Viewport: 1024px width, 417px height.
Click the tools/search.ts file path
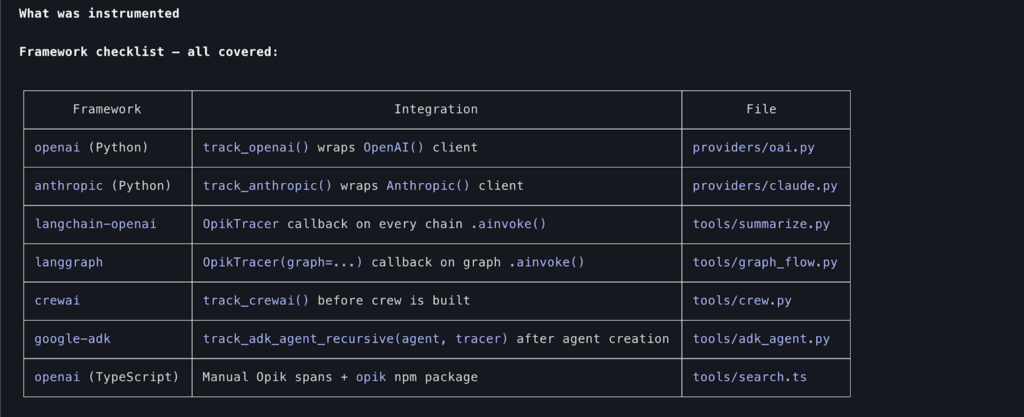pyautogui.click(x=749, y=377)
